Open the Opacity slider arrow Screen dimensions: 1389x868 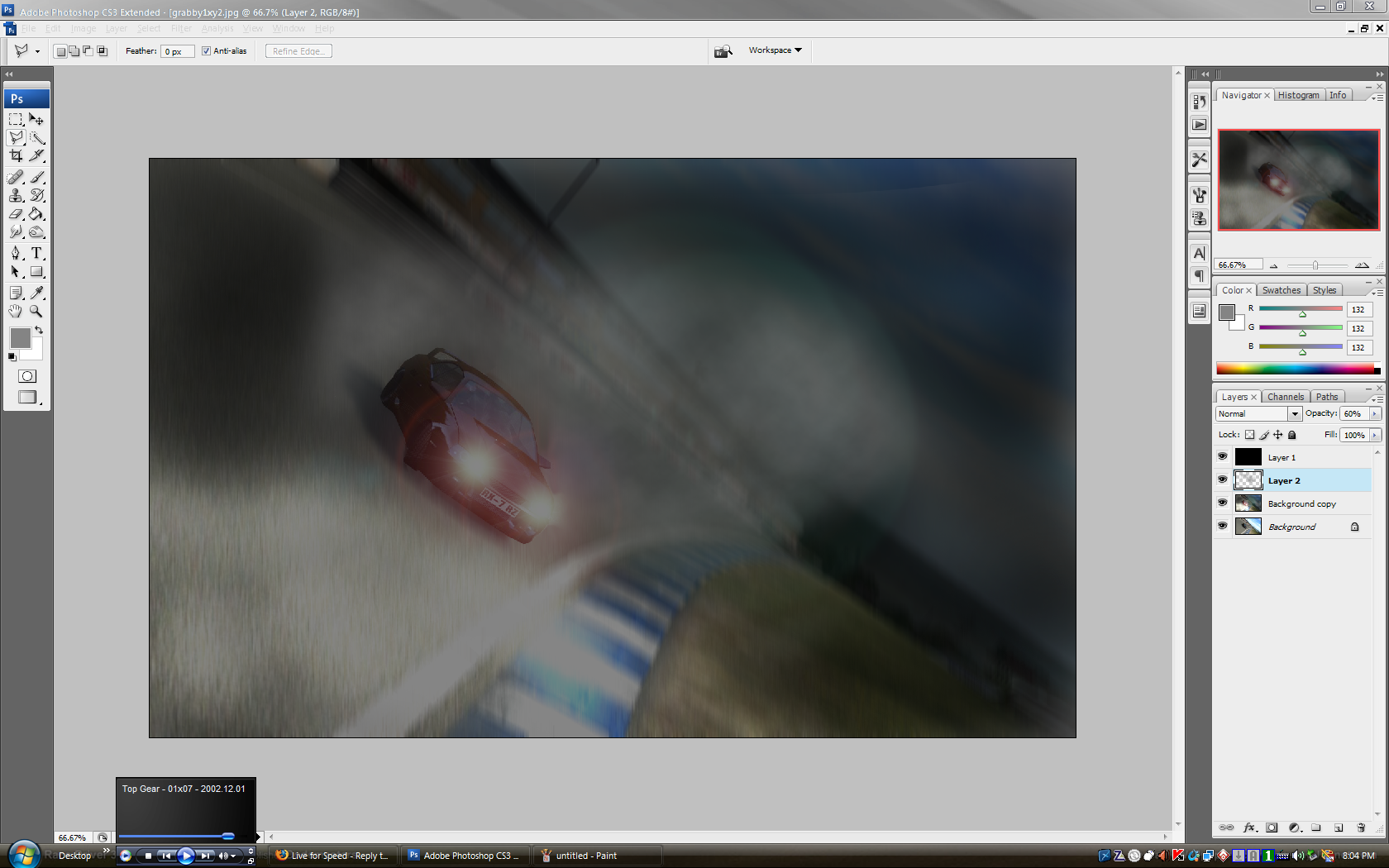click(1375, 413)
